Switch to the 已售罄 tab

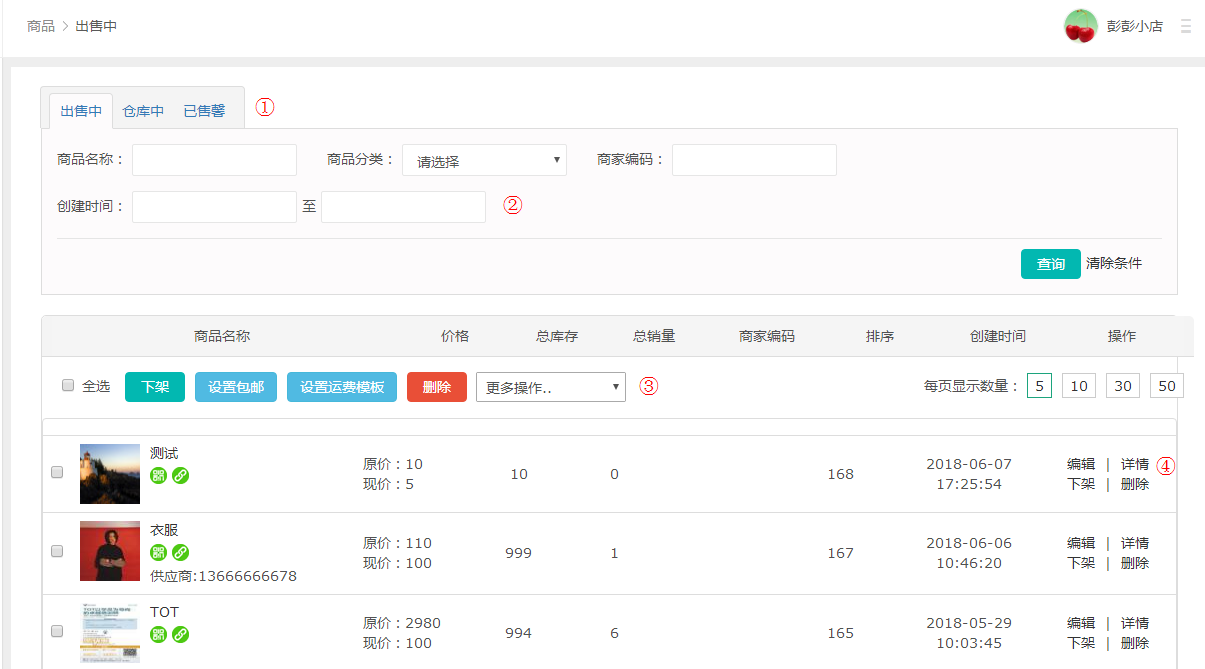204,111
